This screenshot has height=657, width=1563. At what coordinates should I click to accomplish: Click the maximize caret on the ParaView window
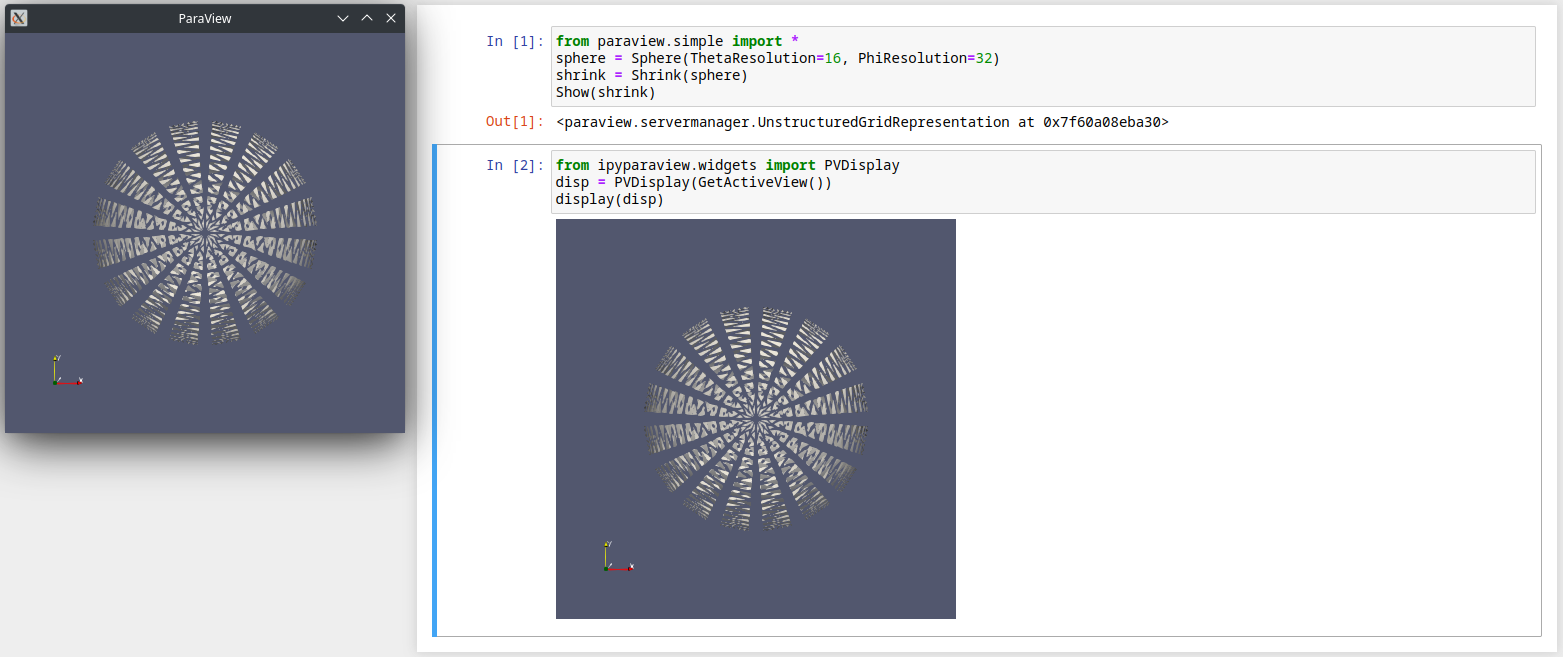coord(367,18)
